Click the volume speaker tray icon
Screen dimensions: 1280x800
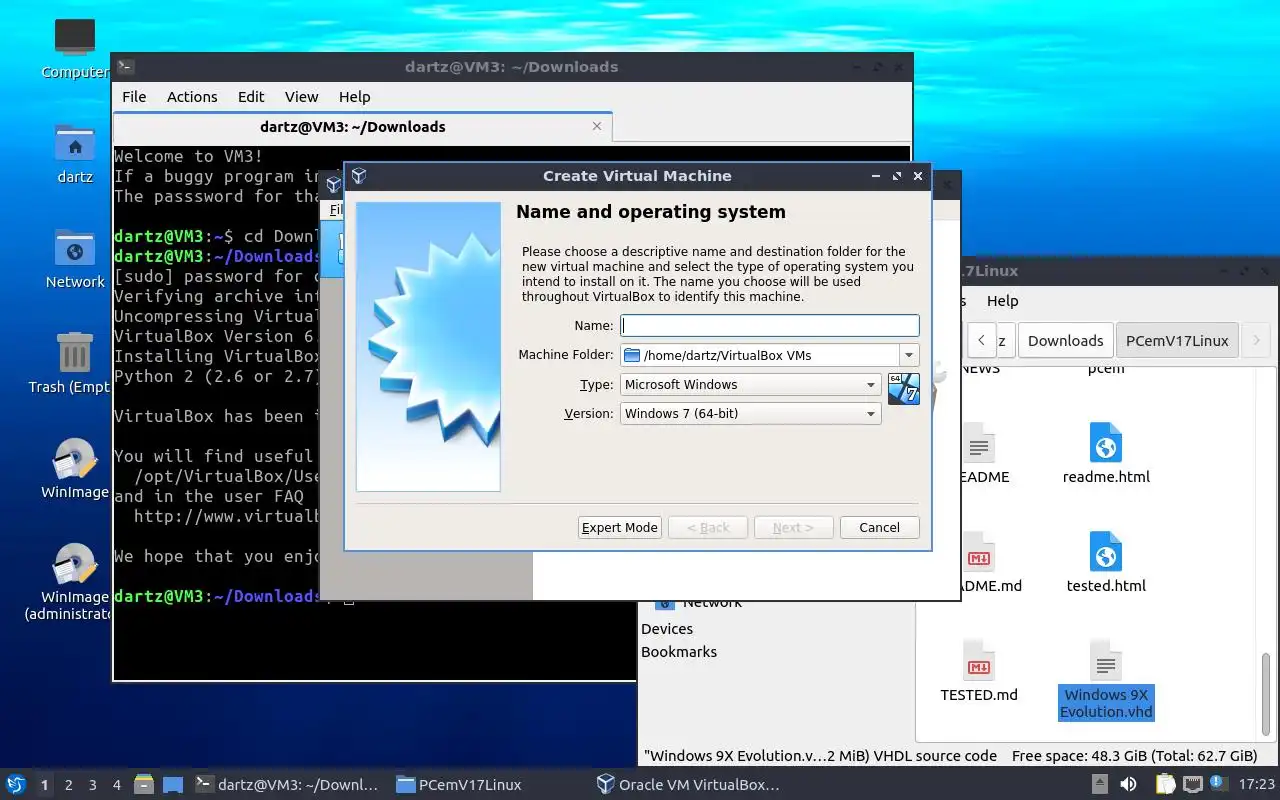click(x=1128, y=785)
